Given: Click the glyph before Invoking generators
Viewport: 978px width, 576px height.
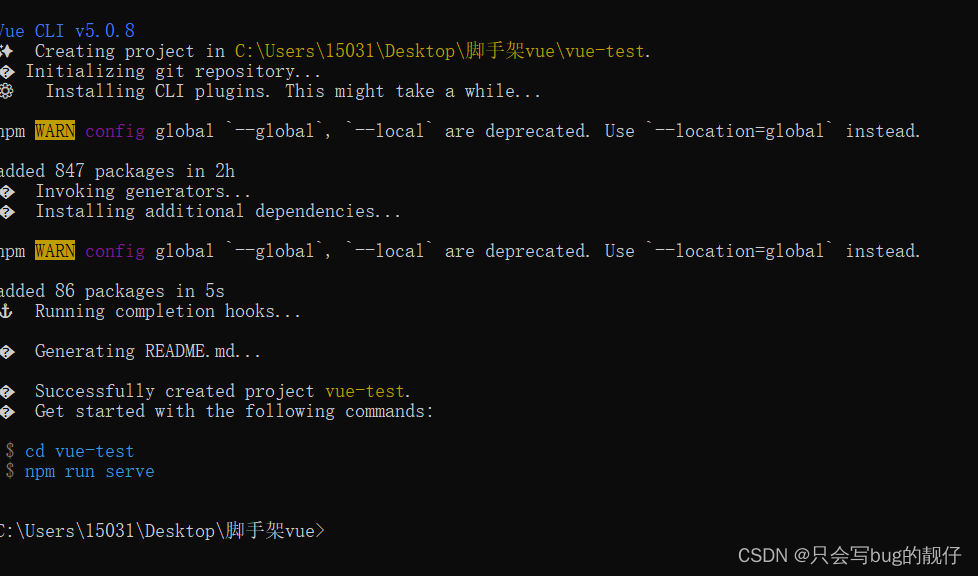Looking at the screenshot, I should pyautogui.click(x=7, y=191).
